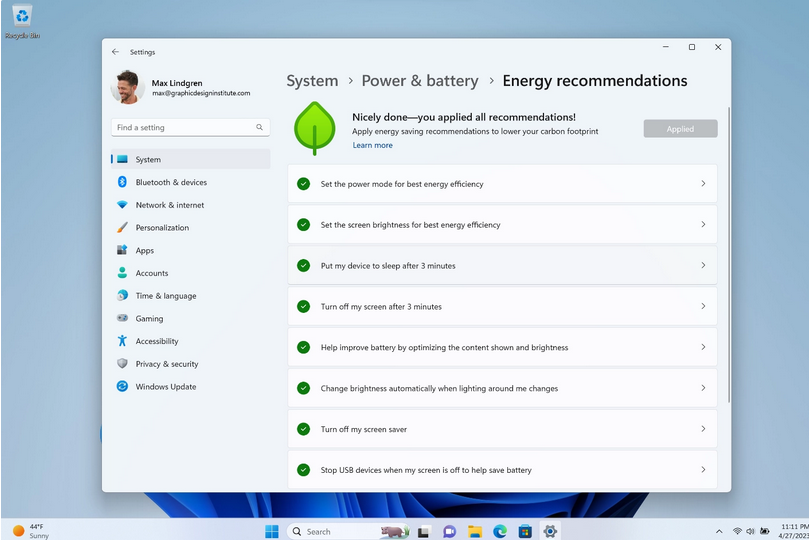Open Network & internet settings
The width and height of the screenshot is (809, 540).
(x=190, y=205)
